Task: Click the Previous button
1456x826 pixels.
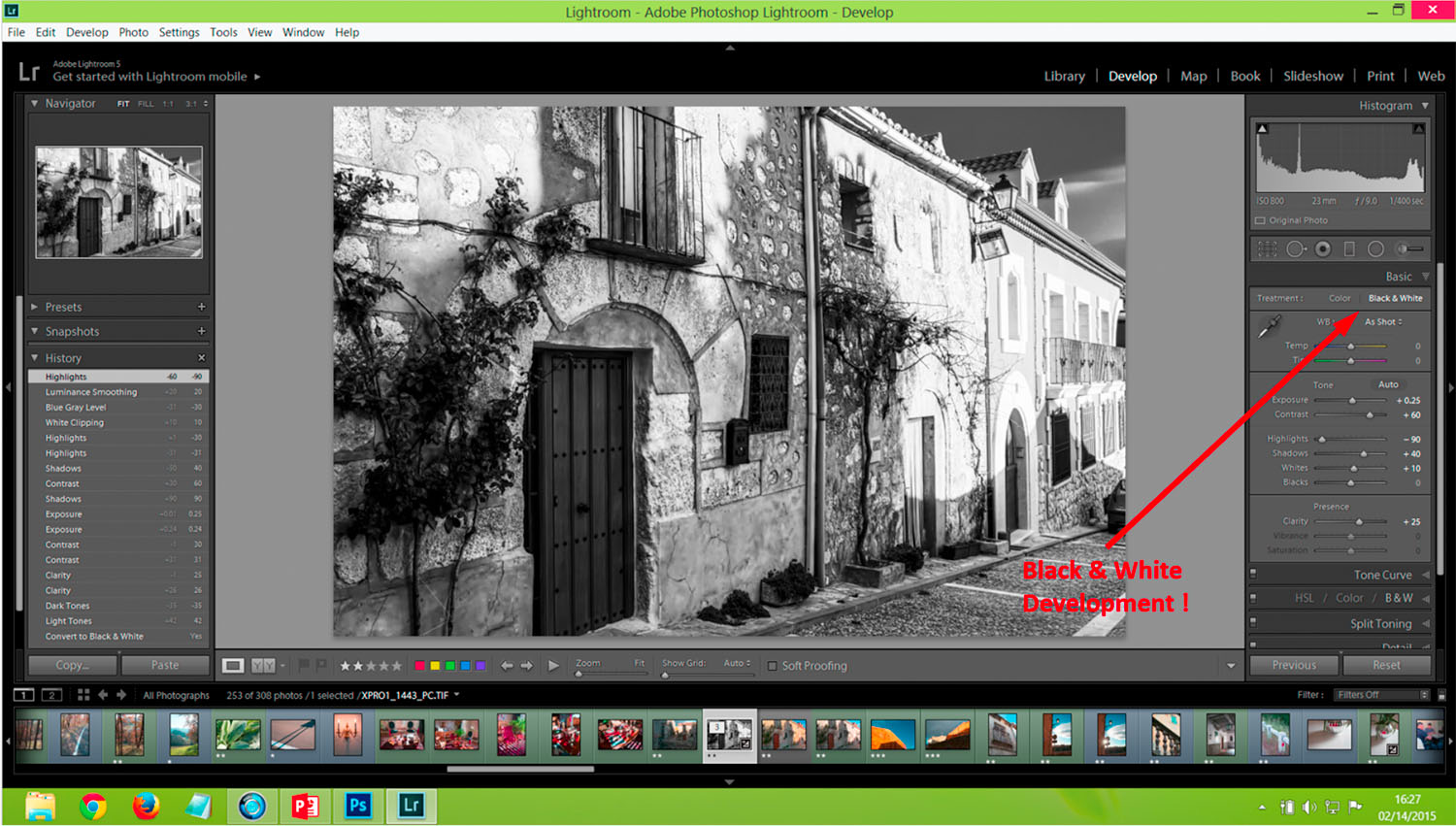Action: pyautogui.click(x=1294, y=665)
